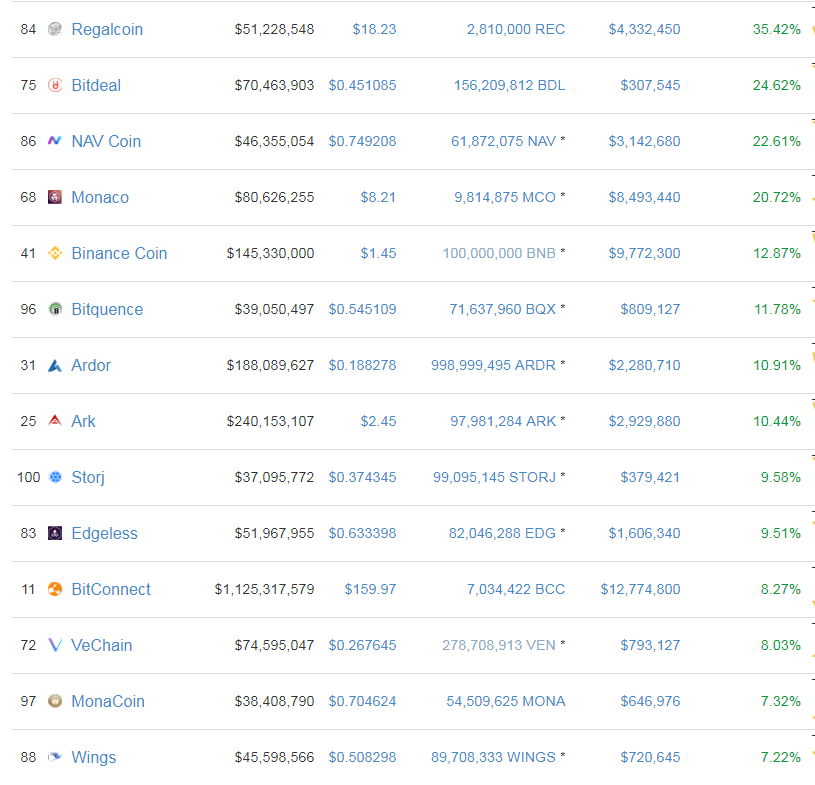Click Wings change 7.22%

(781, 757)
